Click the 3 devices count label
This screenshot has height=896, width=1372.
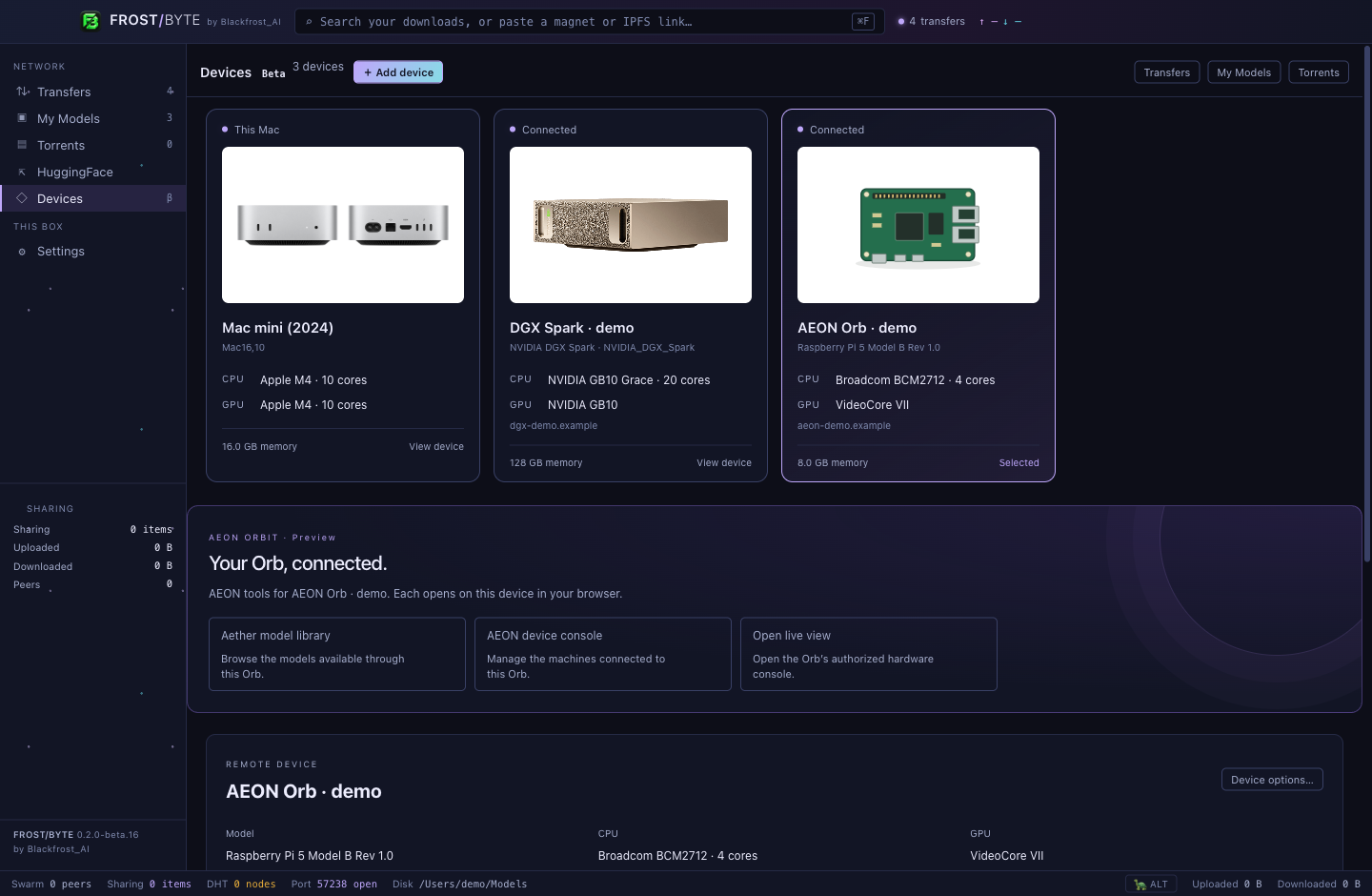click(318, 67)
